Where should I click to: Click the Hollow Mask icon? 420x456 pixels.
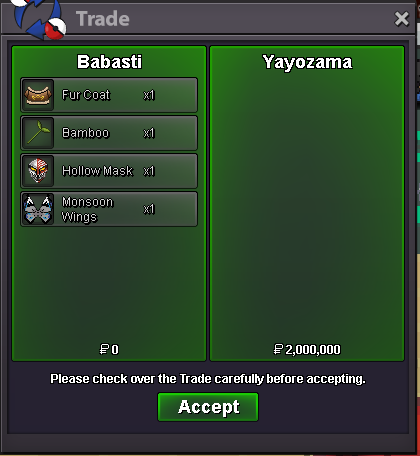[x=38, y=171]
